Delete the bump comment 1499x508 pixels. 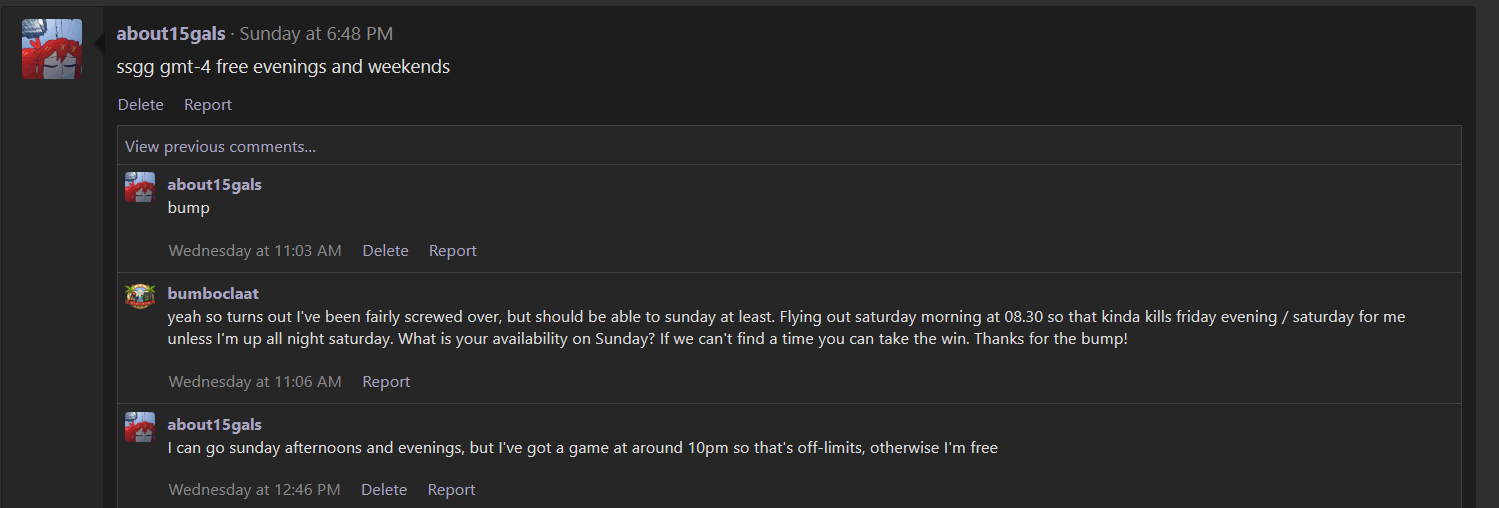pos(385,251)
